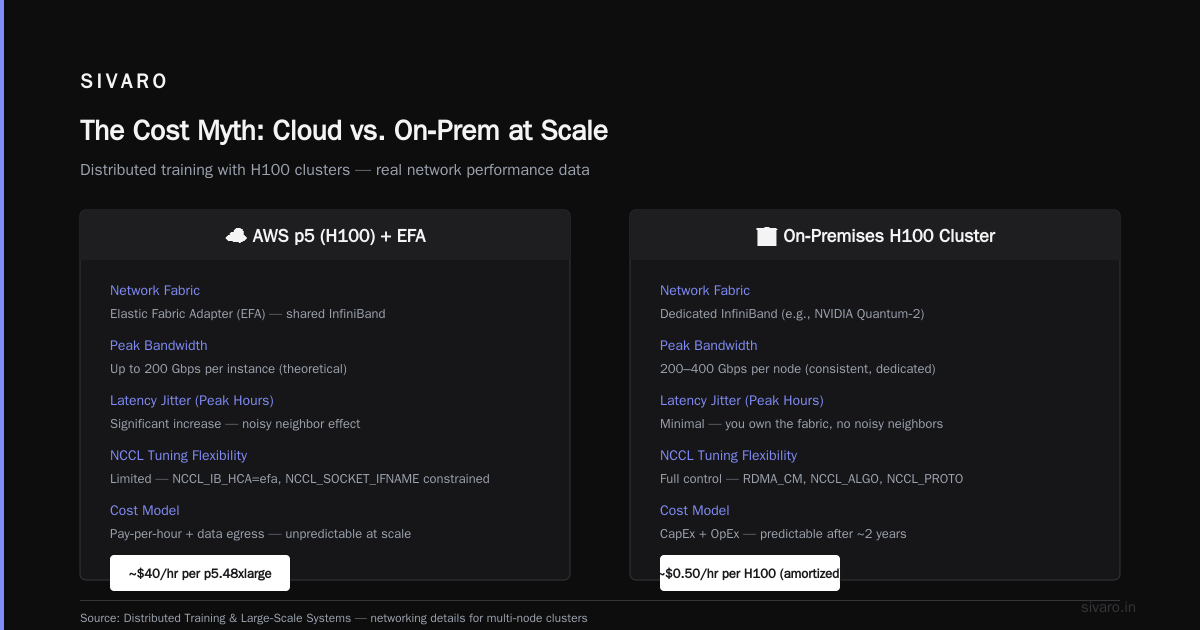Image resolution: width=1200 pixels, height=630 pixels.
Task: Open the sivaro.in link at bottom right
Action: point(1109,607)
